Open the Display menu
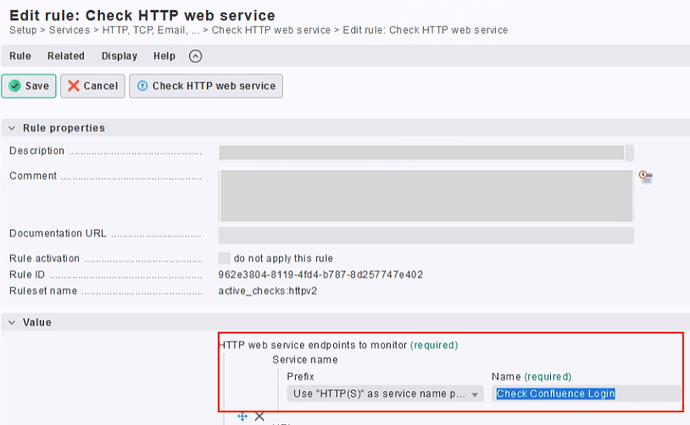 119,57
